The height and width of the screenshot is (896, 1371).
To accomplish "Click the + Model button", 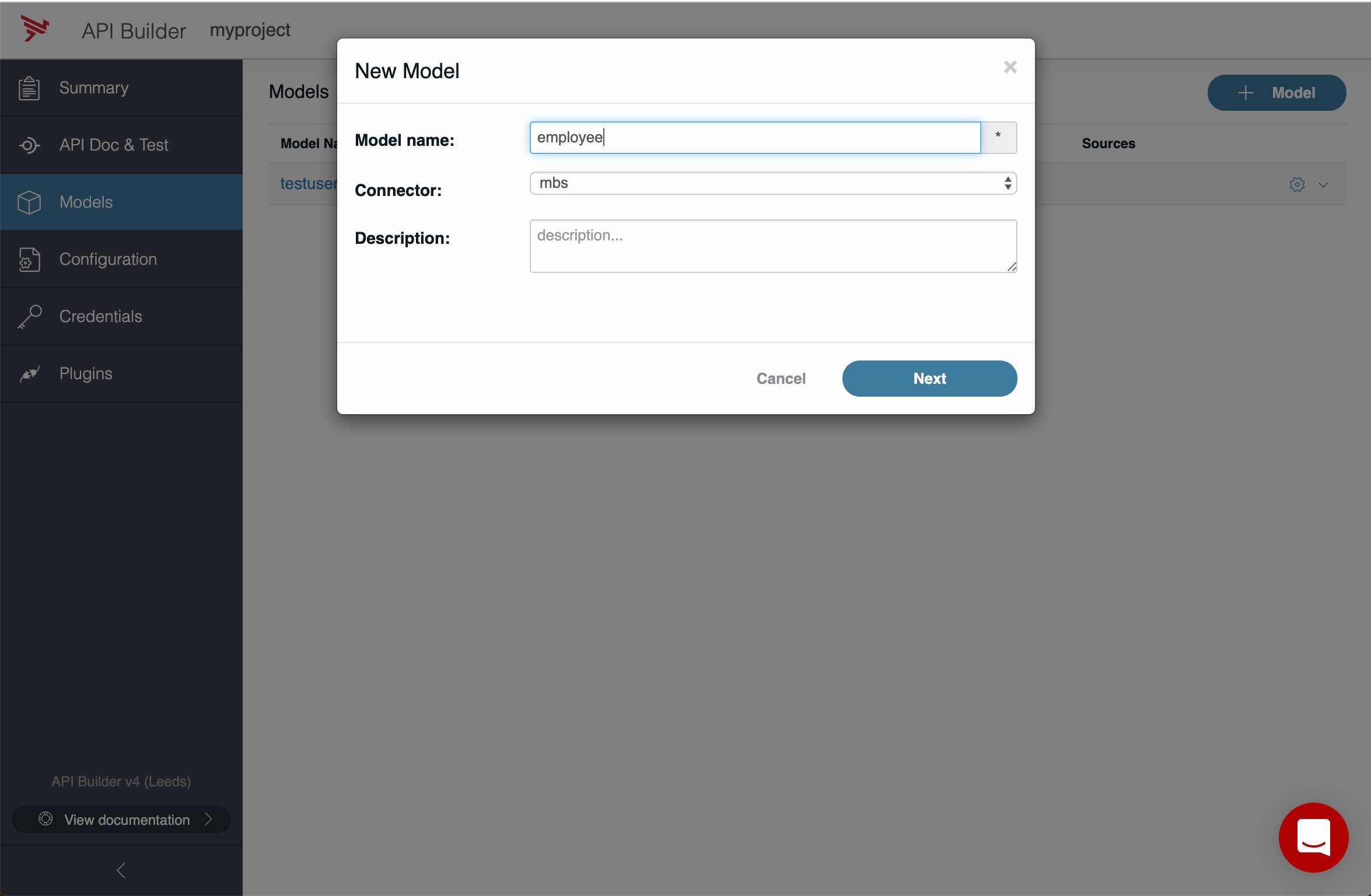I will pyautogui.click(x=1276, y=93).
